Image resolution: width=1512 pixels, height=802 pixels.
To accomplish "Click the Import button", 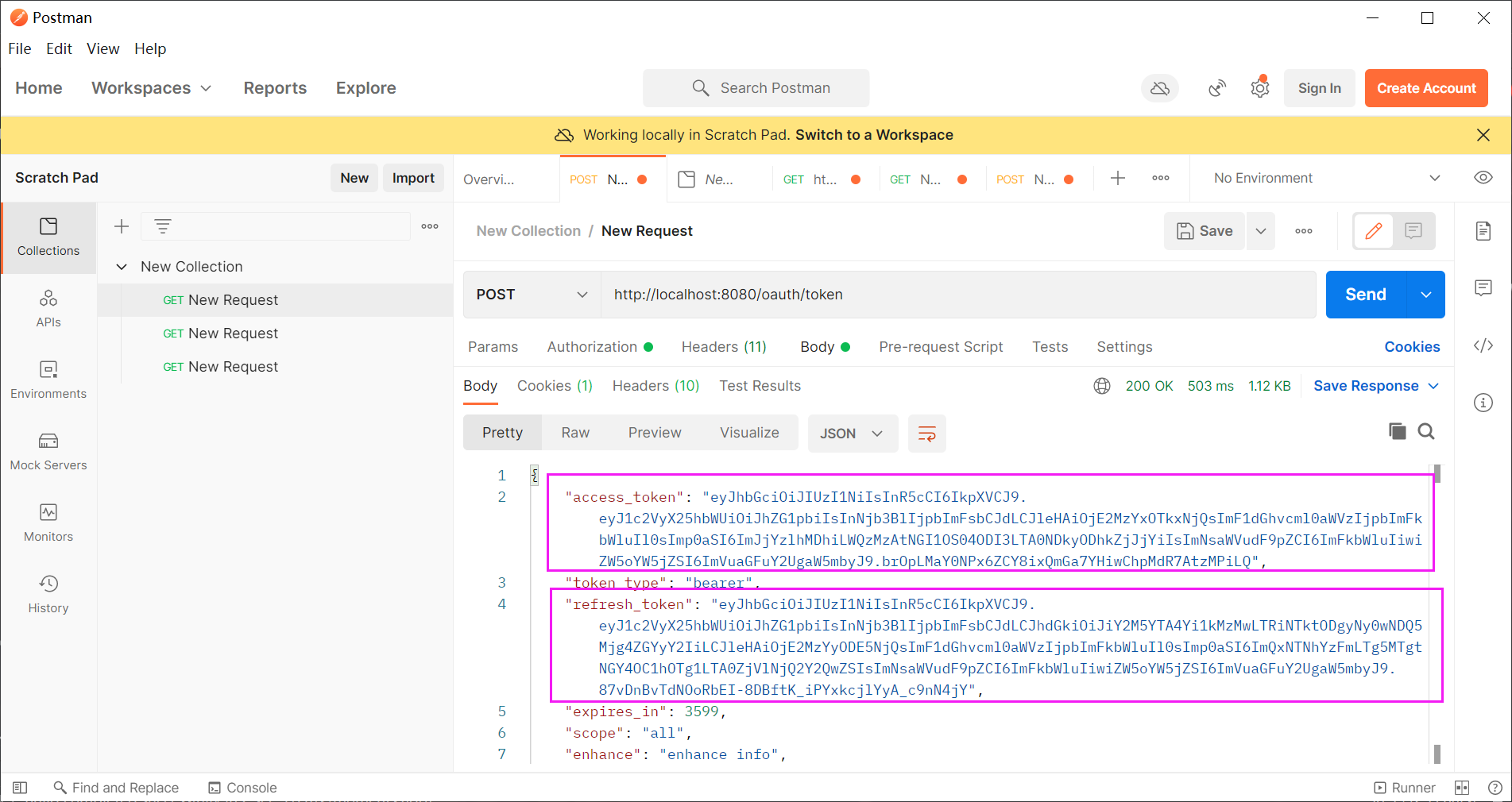I will (x=413, y=178).
